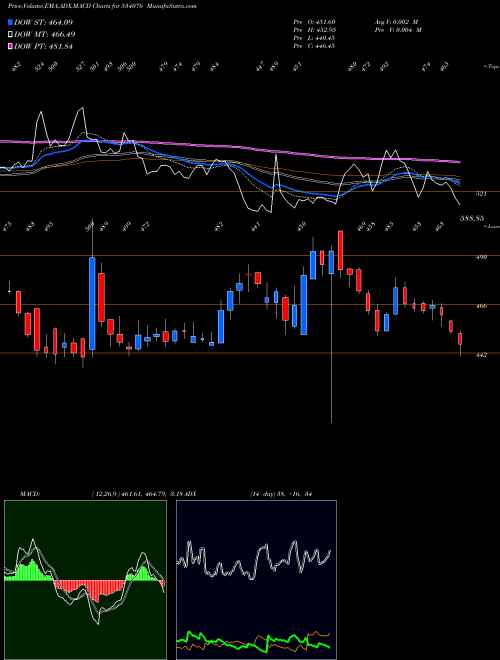The width and height of the screenshot is (500, 660).
Task: Click the 'MACD:' panel heading
Action: pos(29,494)
